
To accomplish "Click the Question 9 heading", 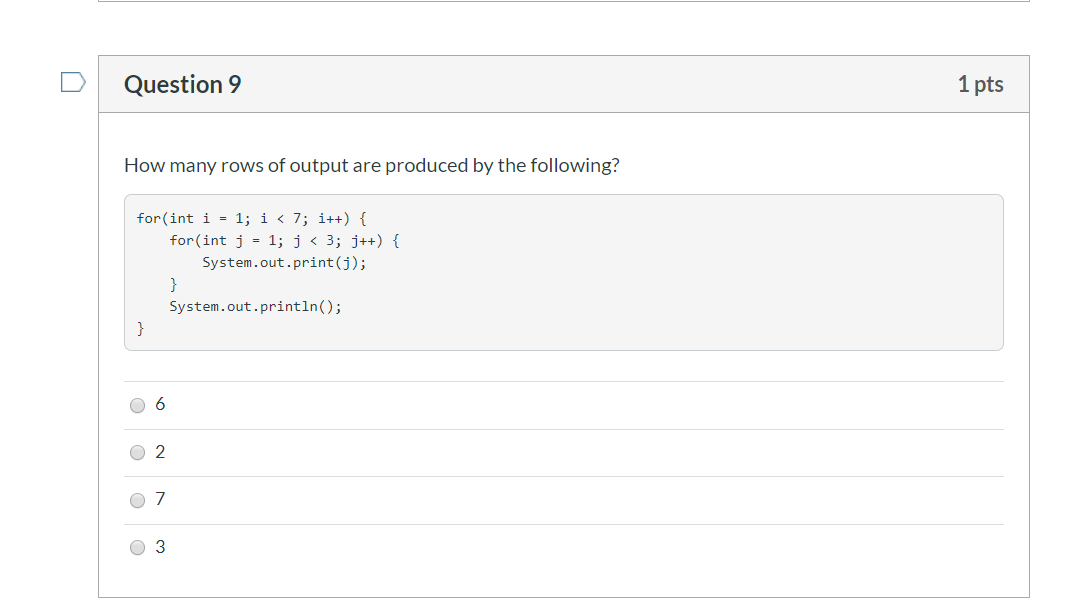I will pos(182,84).
